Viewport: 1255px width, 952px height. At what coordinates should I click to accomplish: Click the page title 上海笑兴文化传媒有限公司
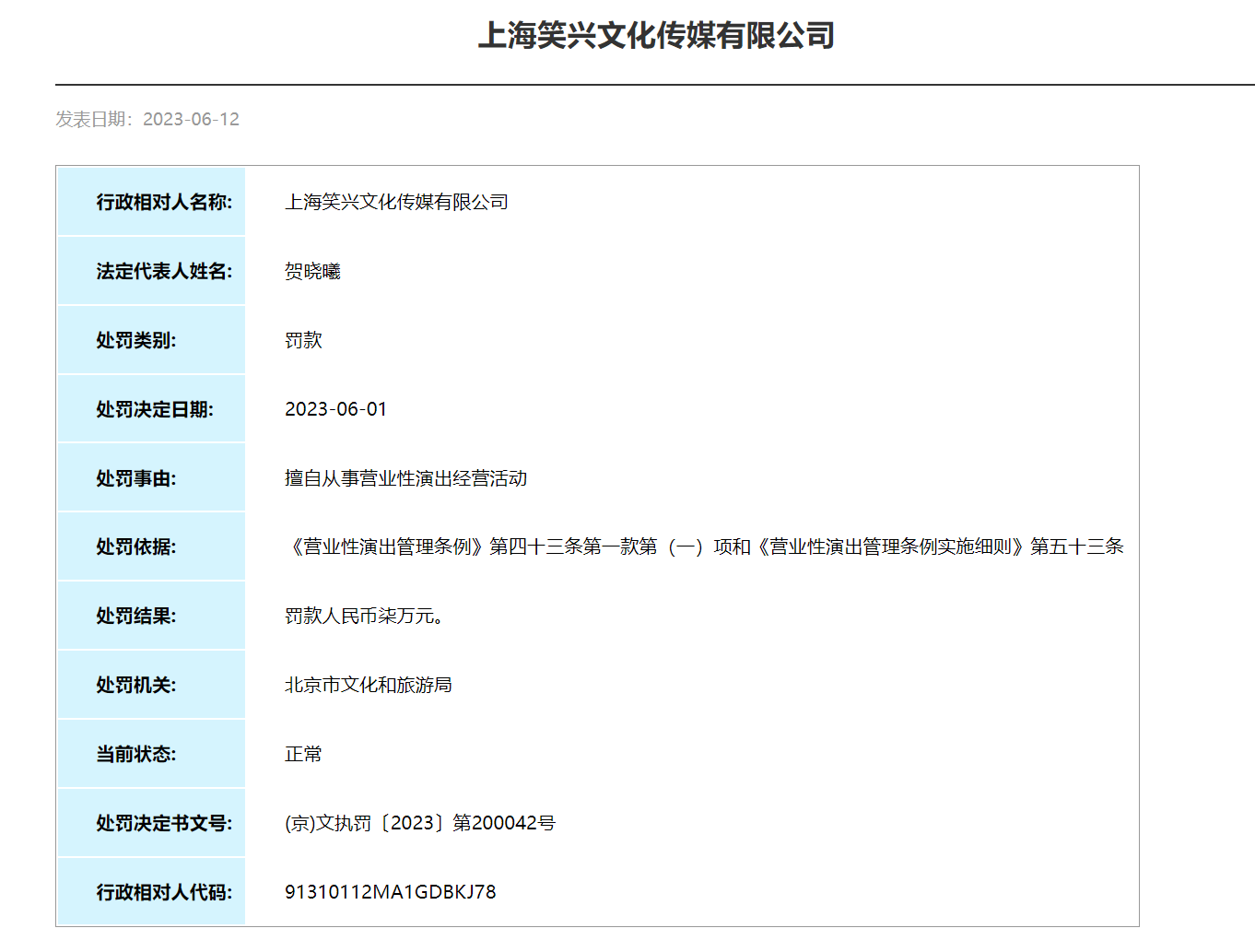tap(655, 36)
